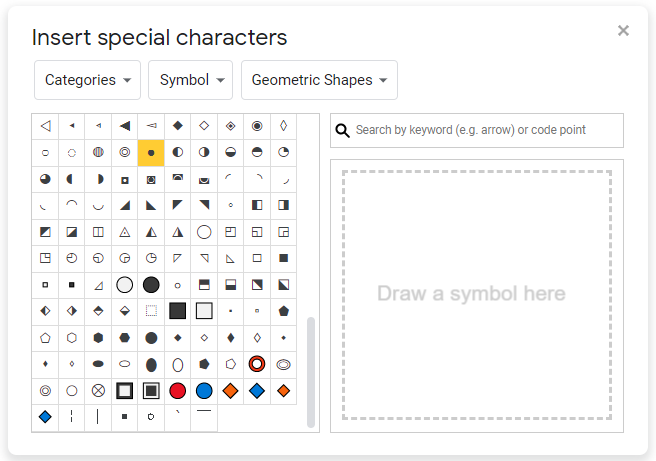This screenshot has width=656, height=461.
Task: Pick the triangle with center dot symbol
Action: tap(125, 232)
